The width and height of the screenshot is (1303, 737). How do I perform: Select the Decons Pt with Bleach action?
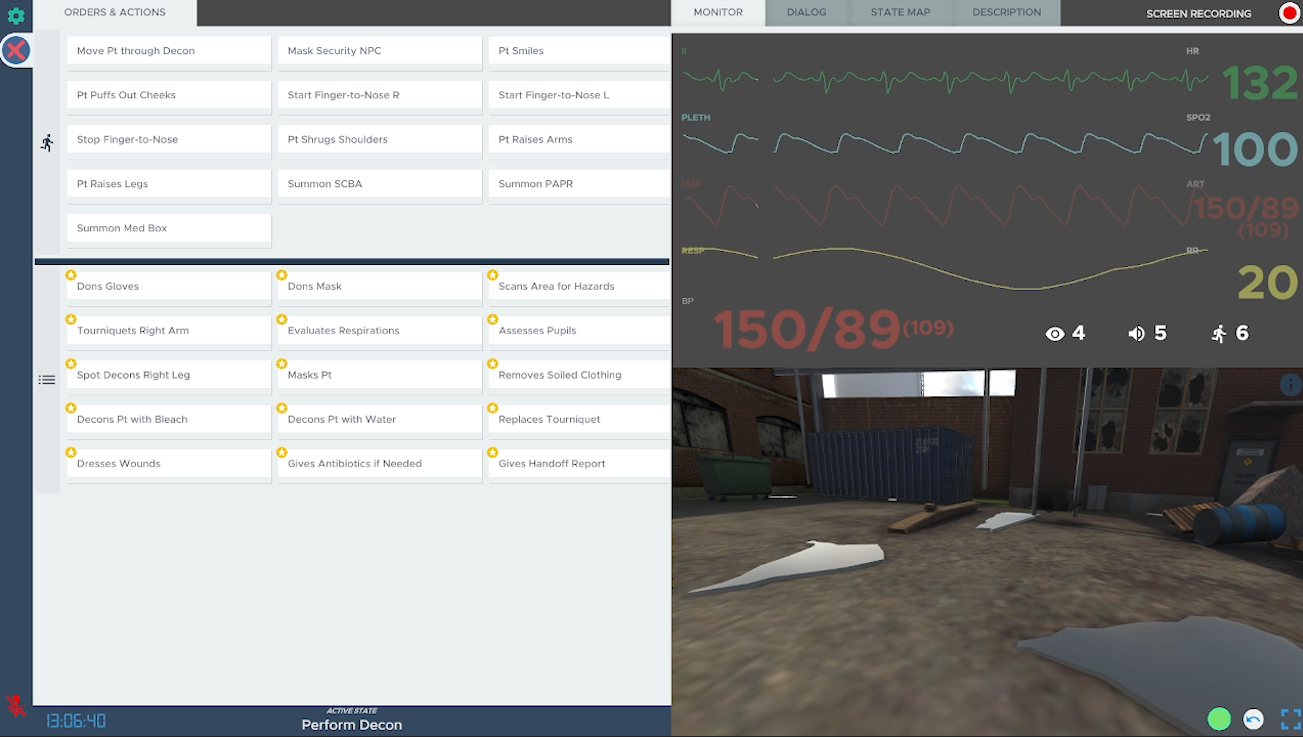(169, 420)
